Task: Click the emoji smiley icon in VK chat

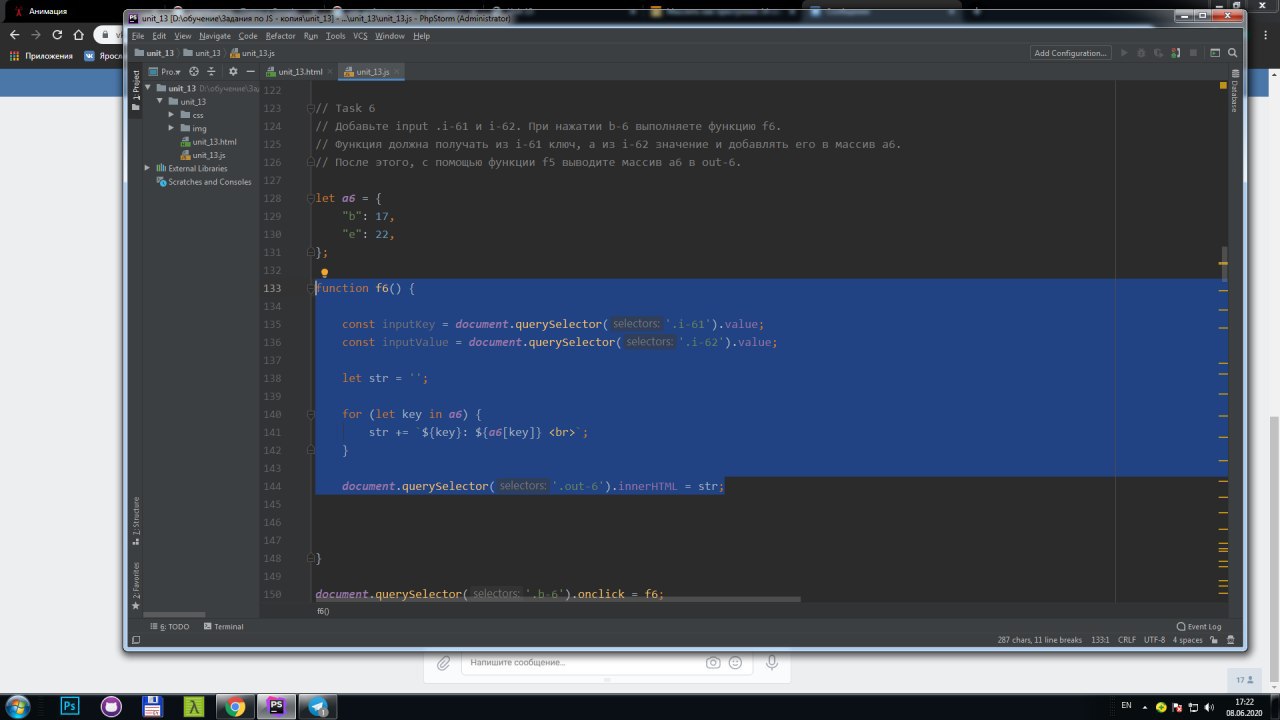Action: click(x=736, y=662)
